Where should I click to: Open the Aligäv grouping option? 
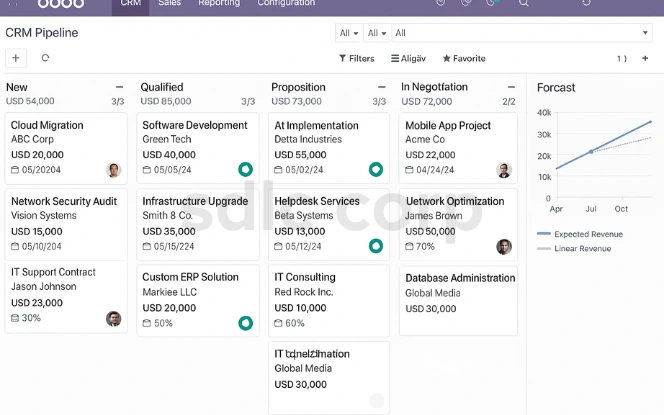point(408,58)
